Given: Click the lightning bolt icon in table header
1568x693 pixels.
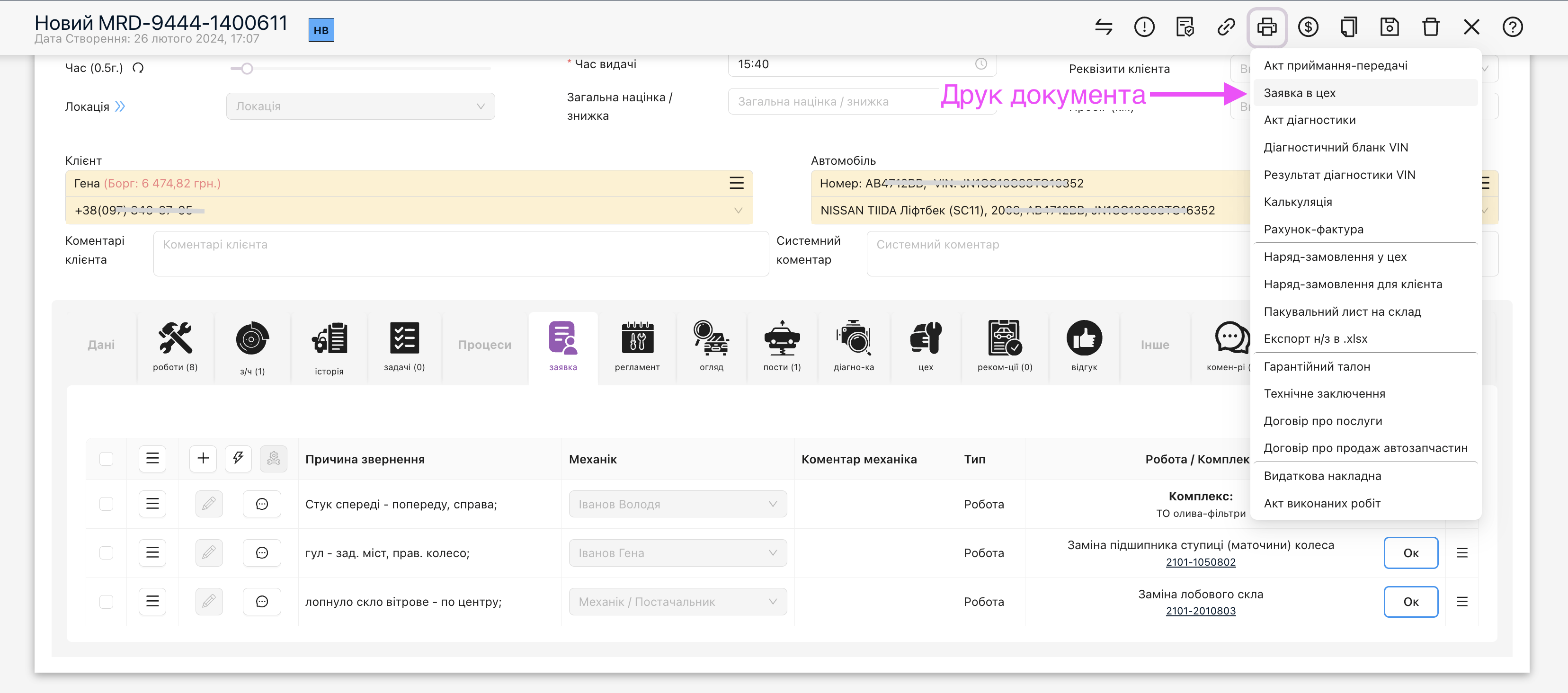Looking at the screenshot, I should click(238, 458).
